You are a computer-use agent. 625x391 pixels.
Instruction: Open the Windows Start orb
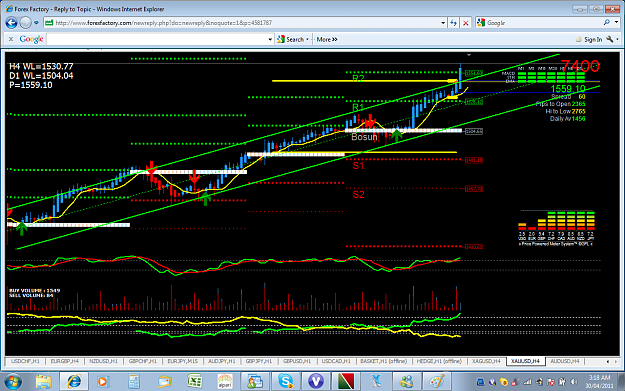(13, 382)
